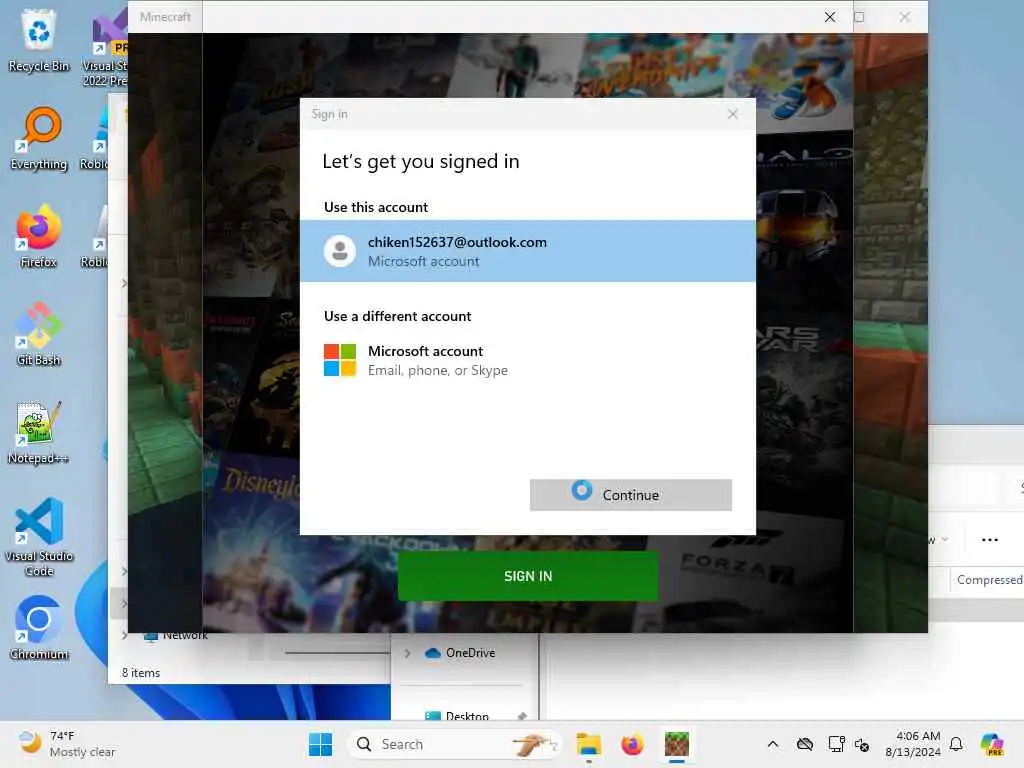Open Git Bash desktop shortcut
This screenshot has width=1024, height=768.
39,334
